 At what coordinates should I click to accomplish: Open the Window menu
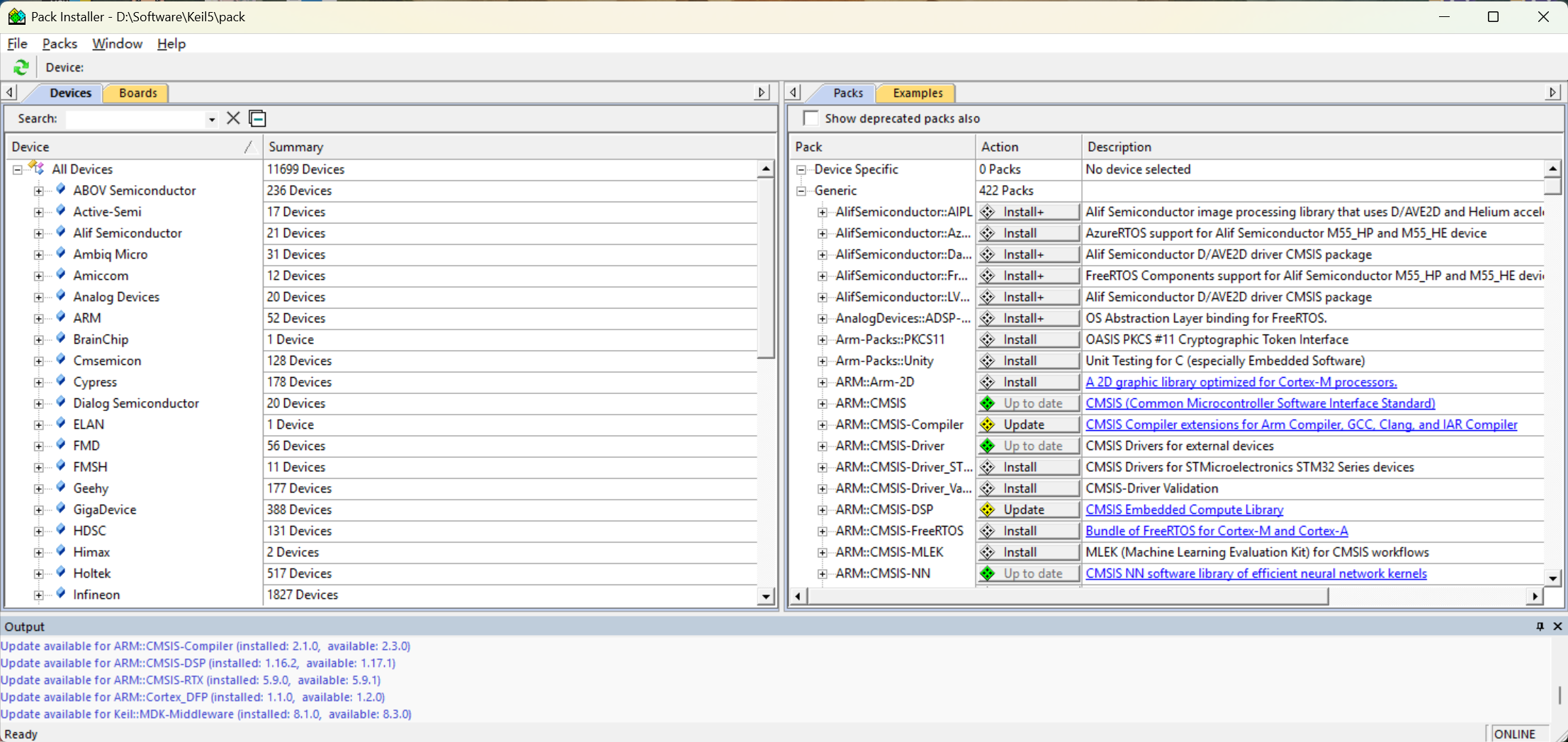pos(117,43)
